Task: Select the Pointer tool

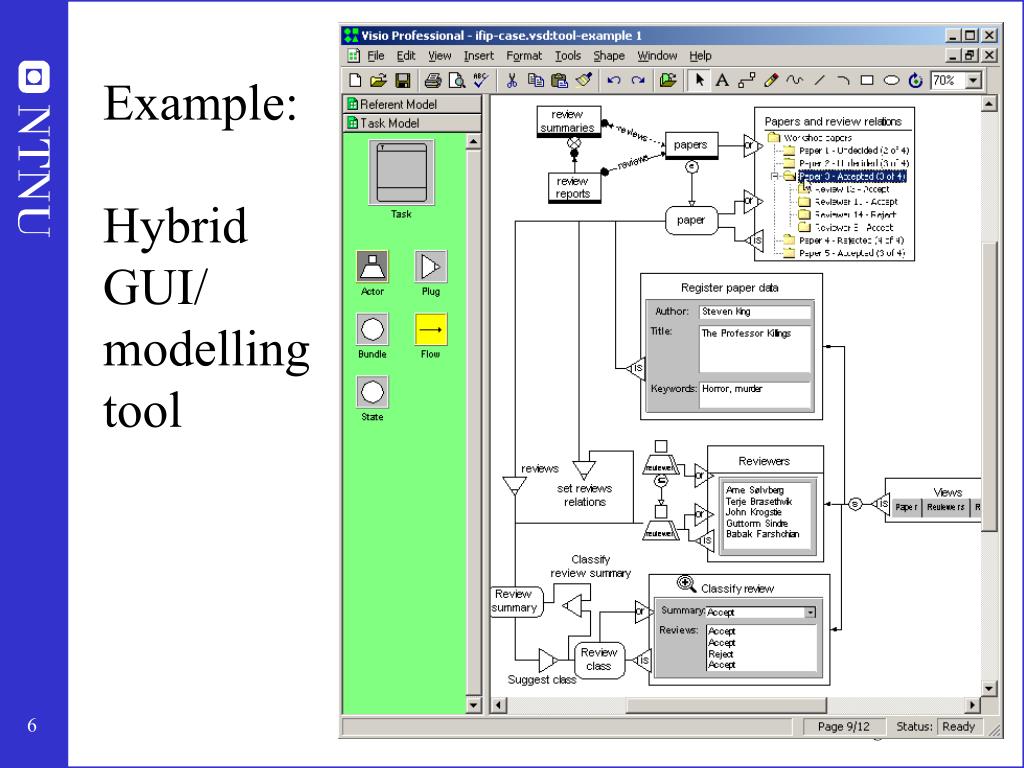Action: (699, 80)
